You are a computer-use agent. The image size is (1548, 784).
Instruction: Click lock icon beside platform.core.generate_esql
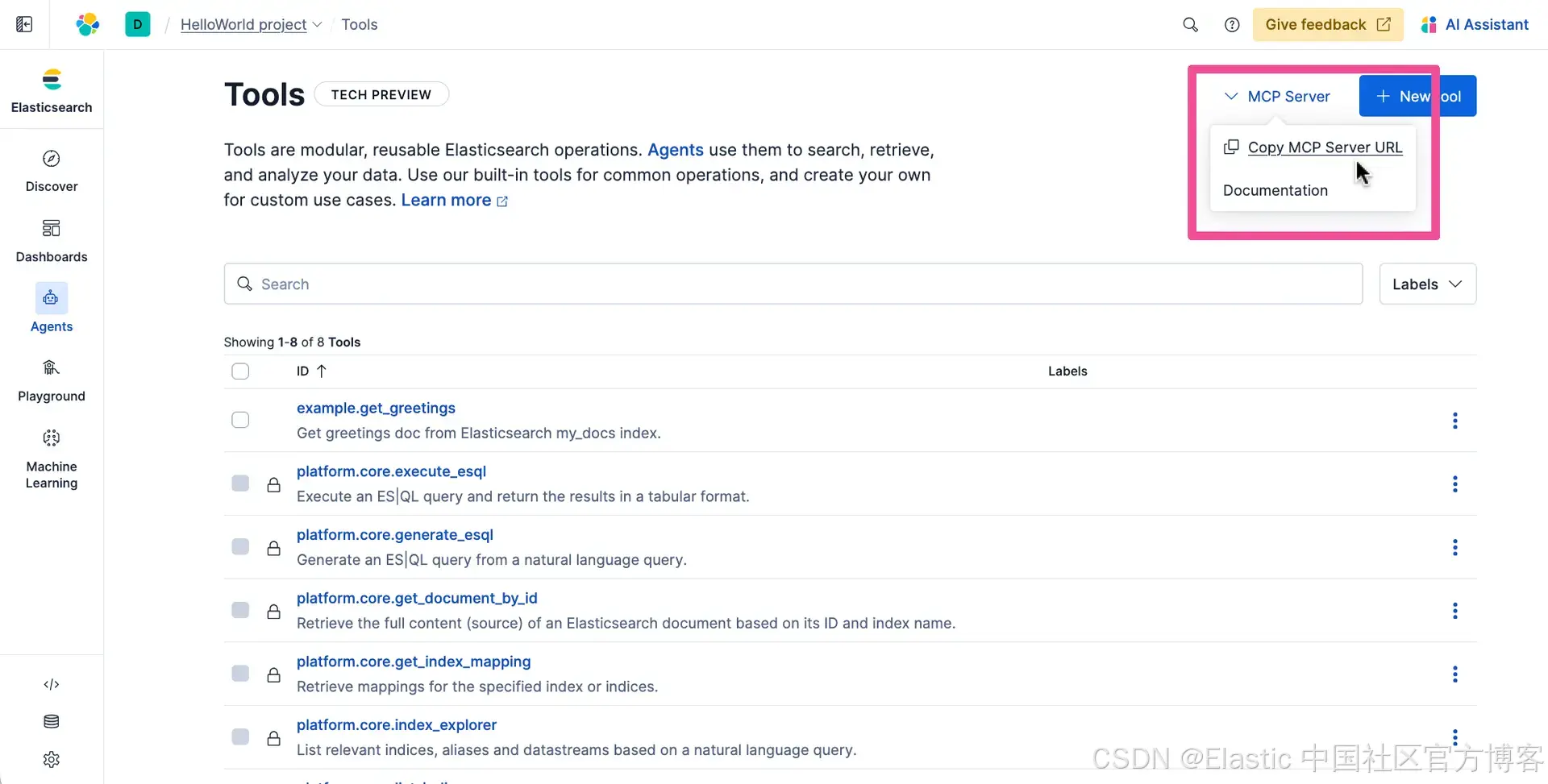274,548
